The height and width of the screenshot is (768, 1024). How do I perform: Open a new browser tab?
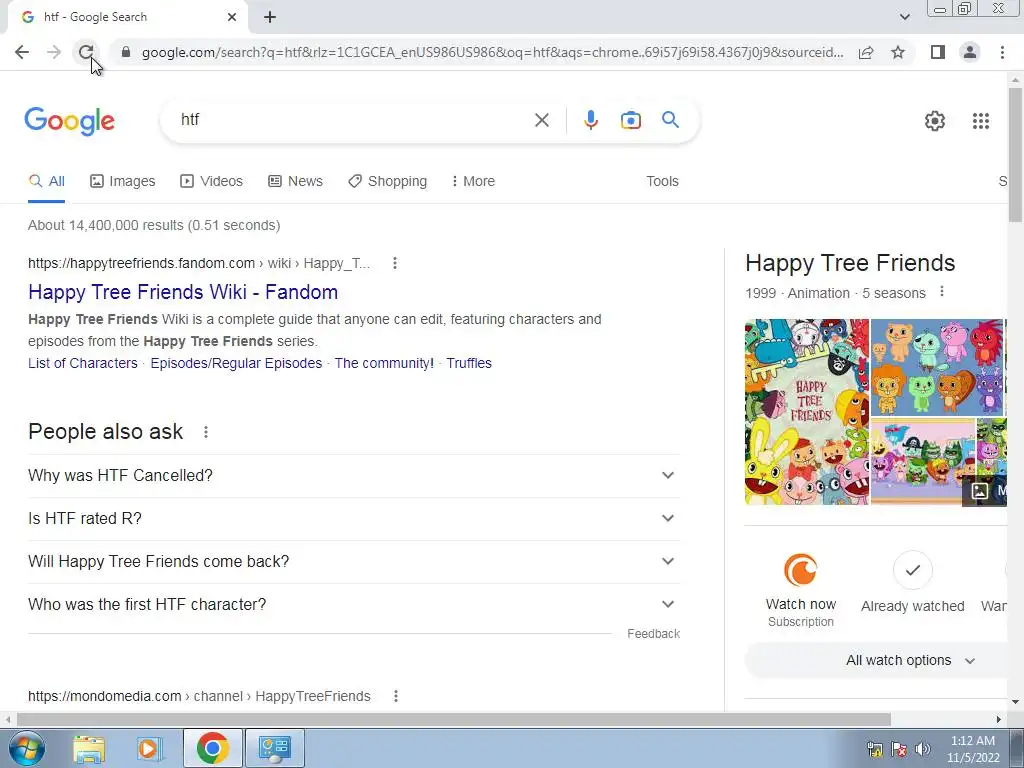(270, 17)
